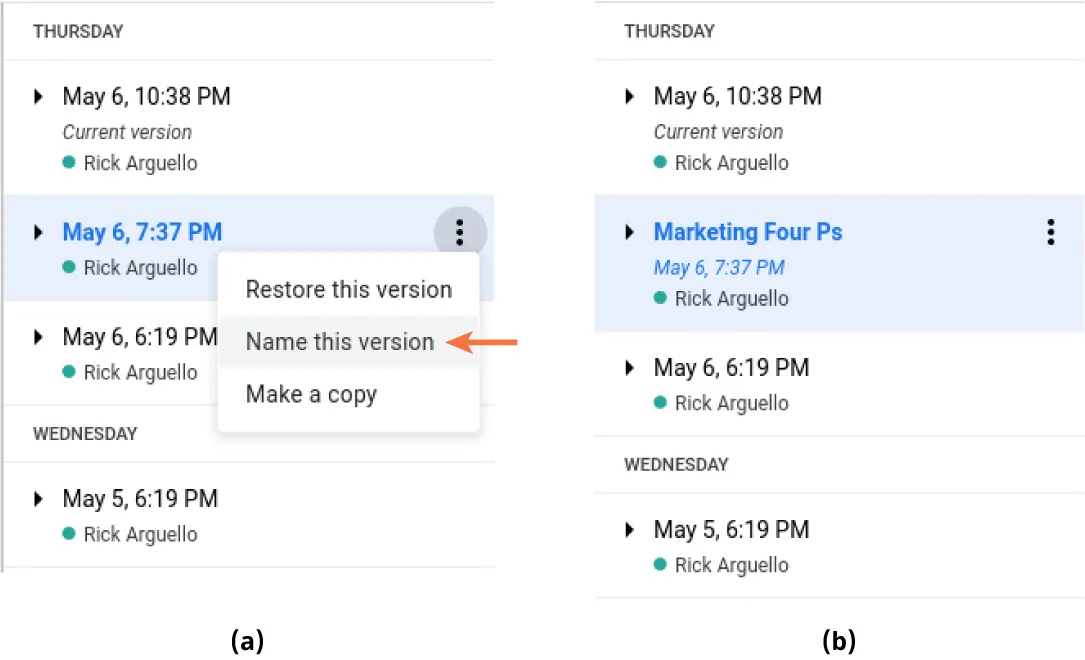1085x660 pixels.
Task: Choose Restore this version from the menu
Action: click(348, 289)
